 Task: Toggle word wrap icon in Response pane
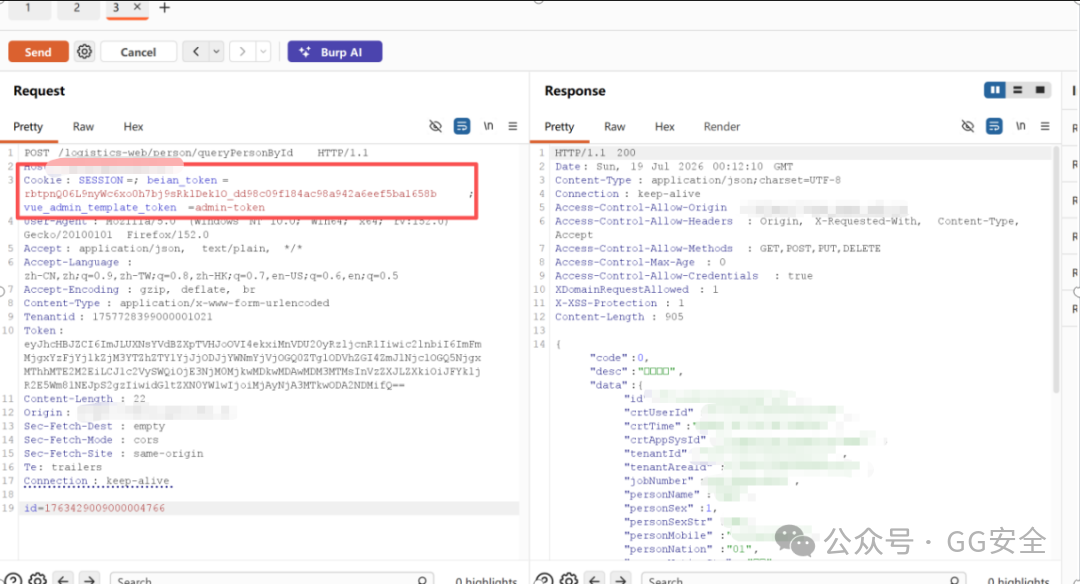tap(994, 126)
